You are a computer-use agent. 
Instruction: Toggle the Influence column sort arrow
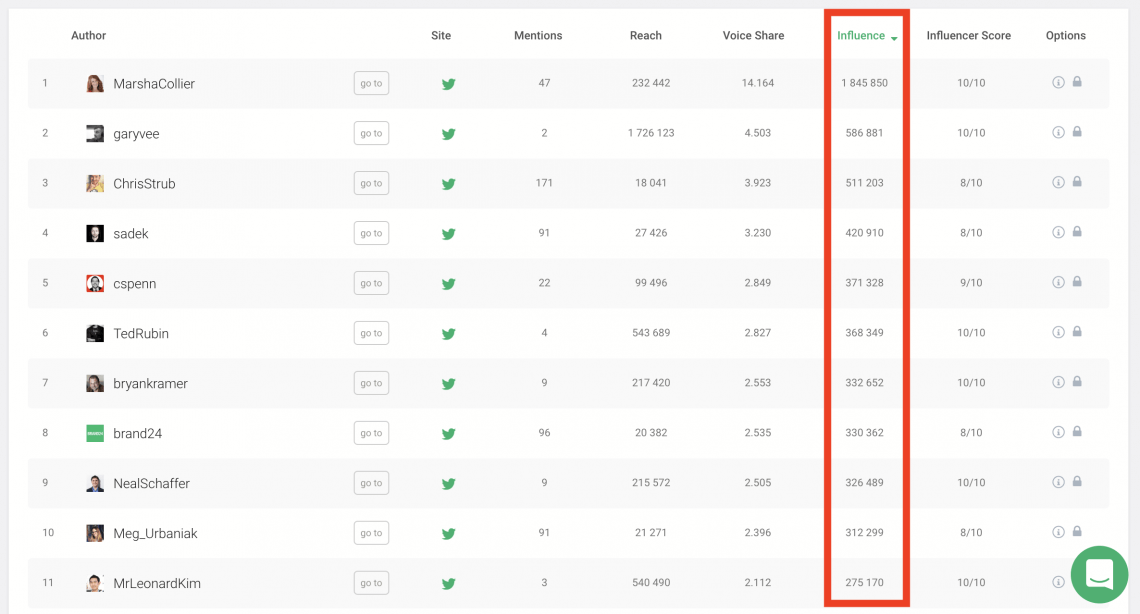tap(894, 38)
